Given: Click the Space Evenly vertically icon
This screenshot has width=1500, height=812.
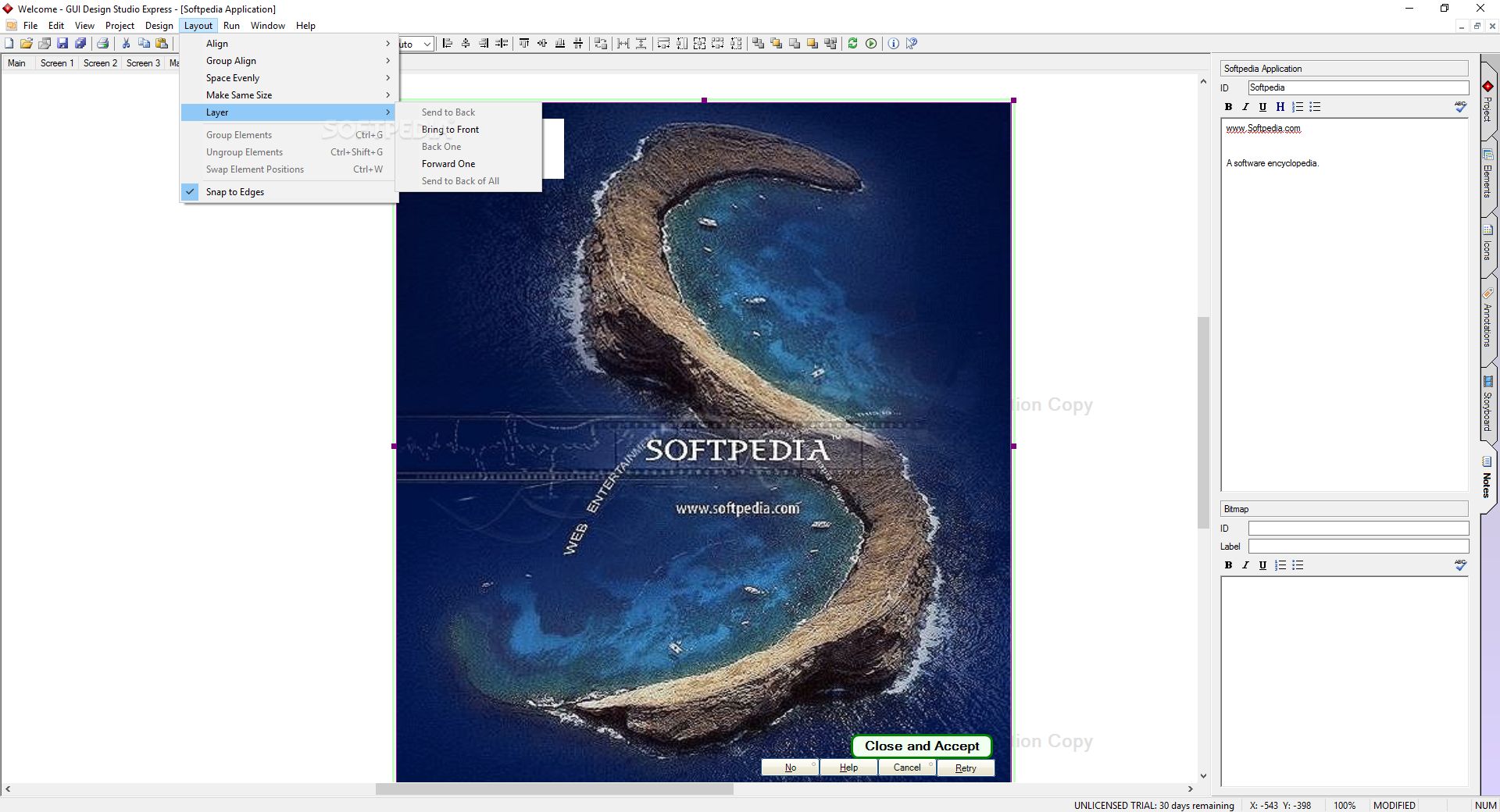Looking at the screenshot, I should click(x=641, y=44).
